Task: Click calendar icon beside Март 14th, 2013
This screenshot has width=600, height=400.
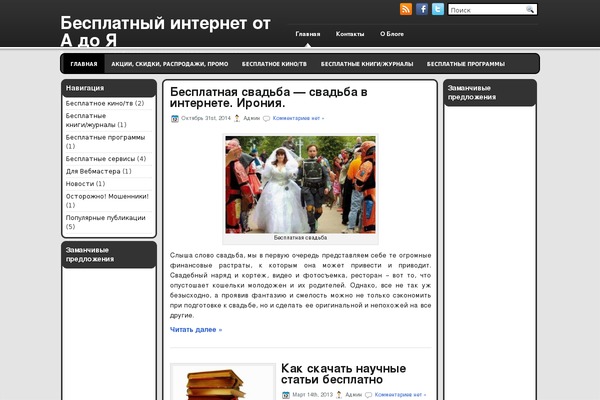Action: (286, 395)
